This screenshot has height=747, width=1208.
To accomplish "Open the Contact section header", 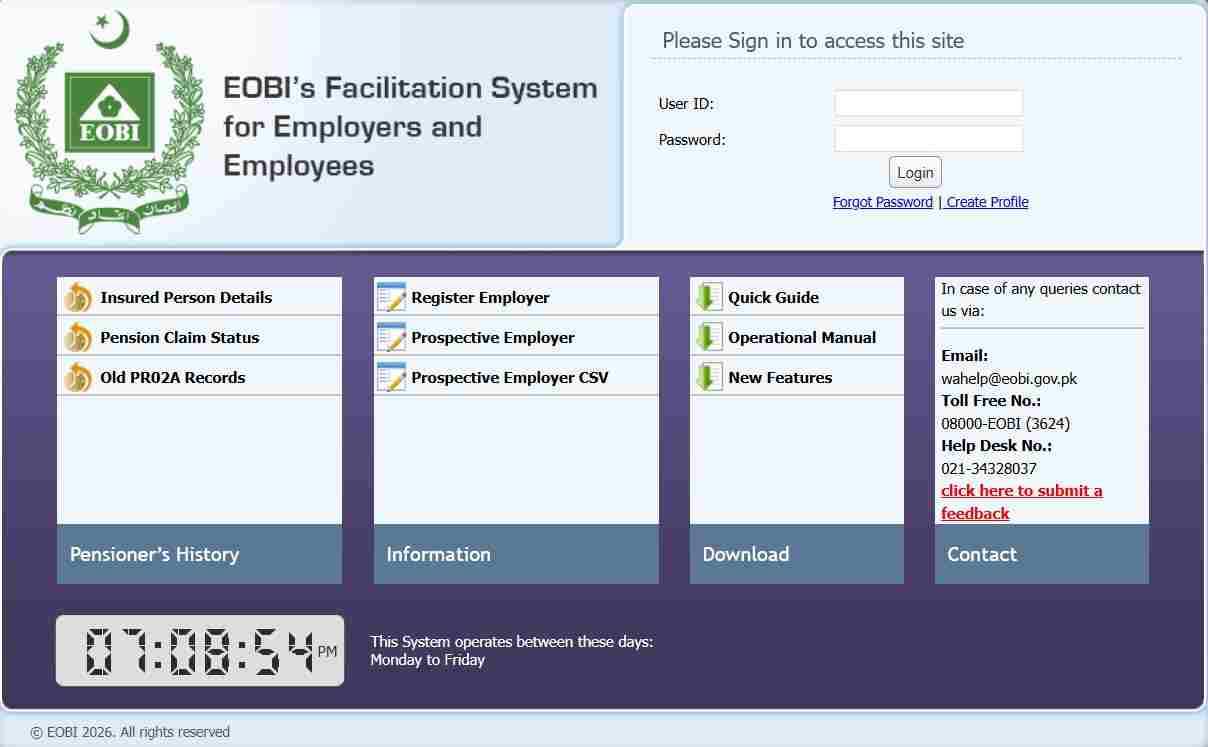I will (x=981, y=554).
